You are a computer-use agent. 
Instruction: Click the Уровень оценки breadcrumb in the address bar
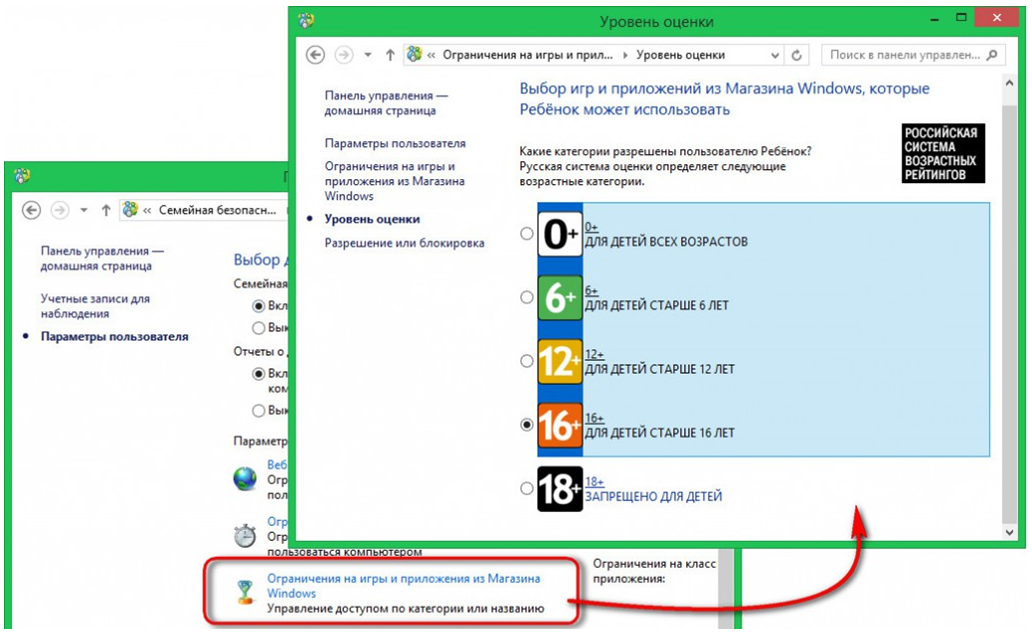click(x=681, y=55)
